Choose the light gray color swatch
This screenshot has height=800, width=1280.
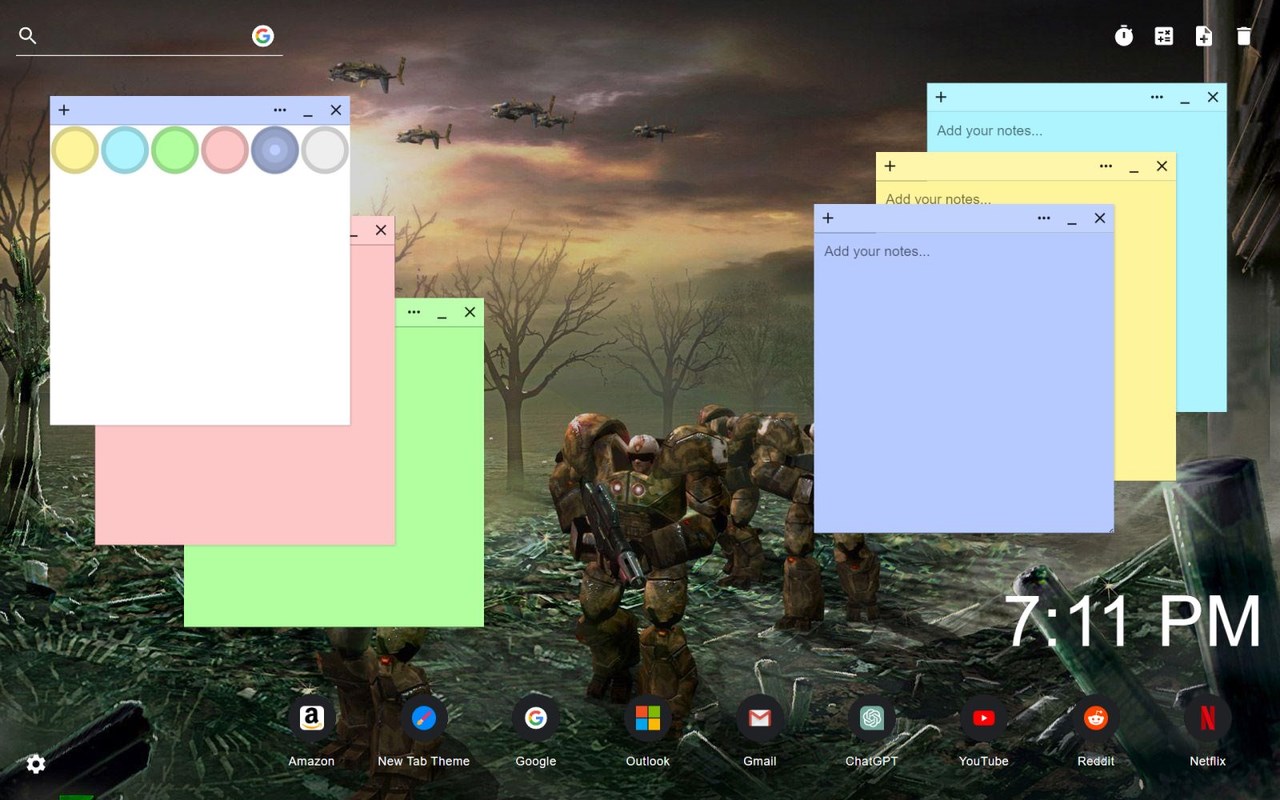pos(325,150)
